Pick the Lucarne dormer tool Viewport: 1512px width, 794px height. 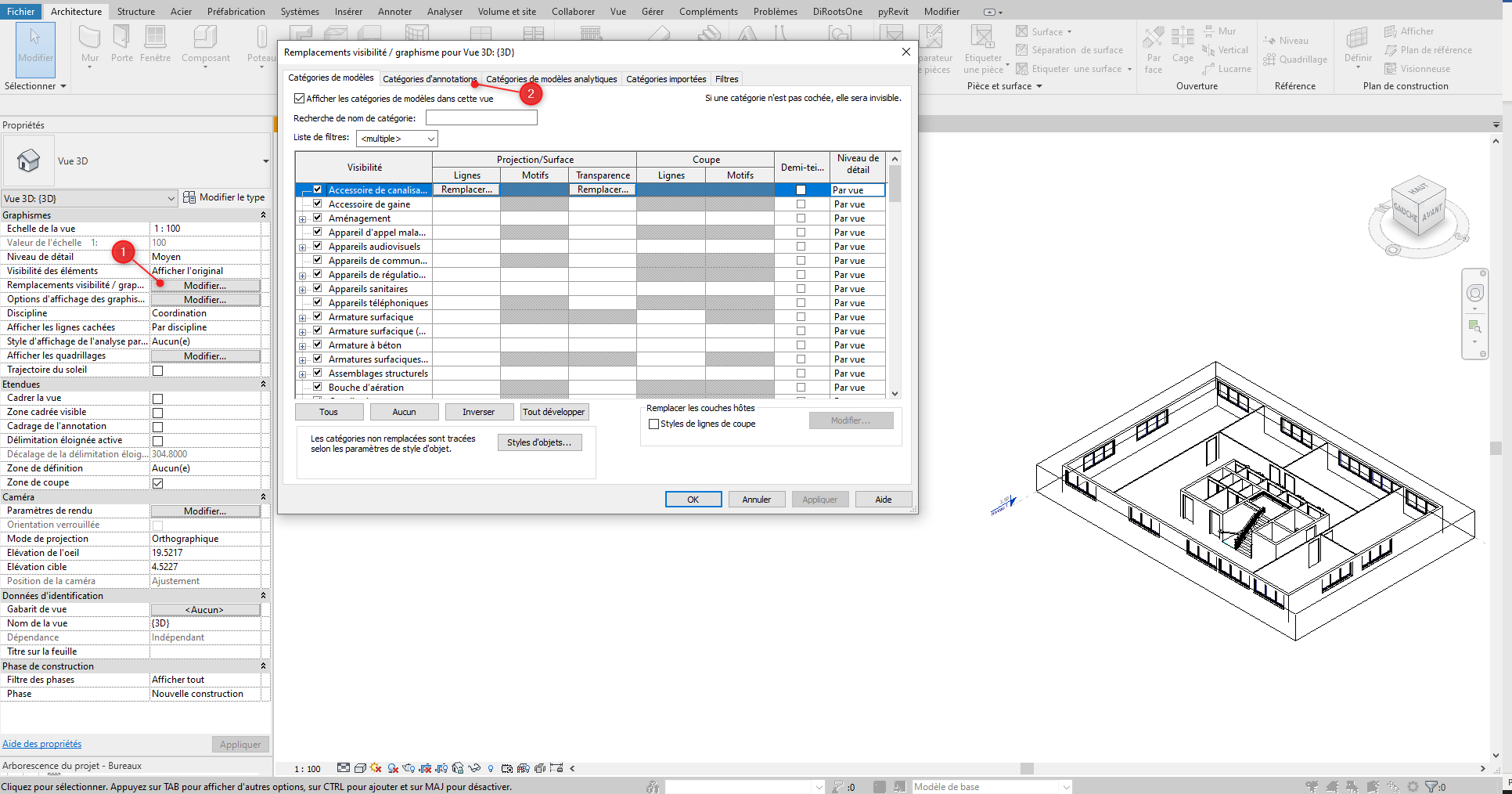1226,69
